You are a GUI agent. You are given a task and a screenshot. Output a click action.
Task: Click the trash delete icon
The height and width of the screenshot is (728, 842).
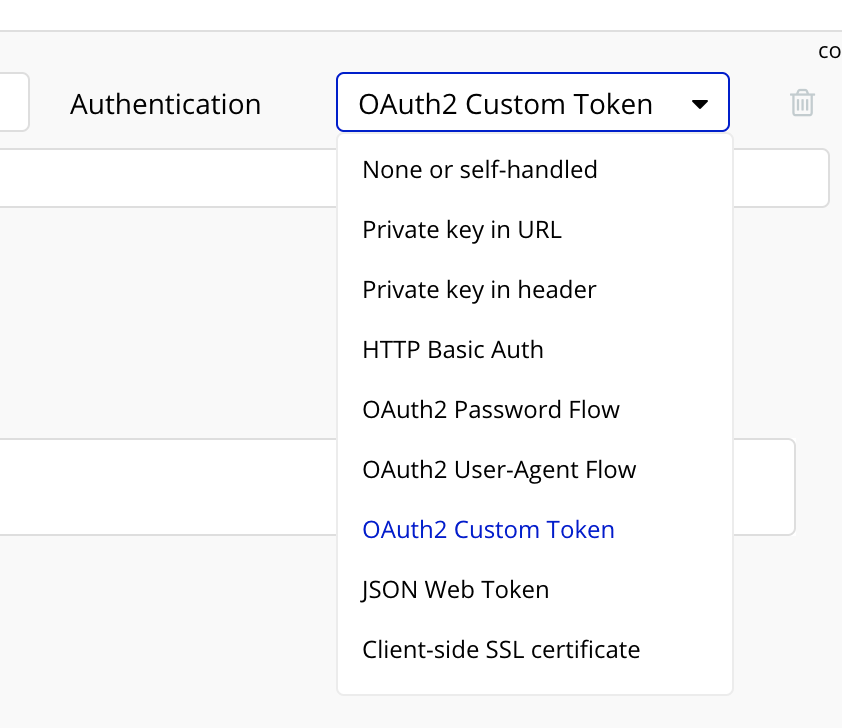pyautogui.click(x=802, y=103)
